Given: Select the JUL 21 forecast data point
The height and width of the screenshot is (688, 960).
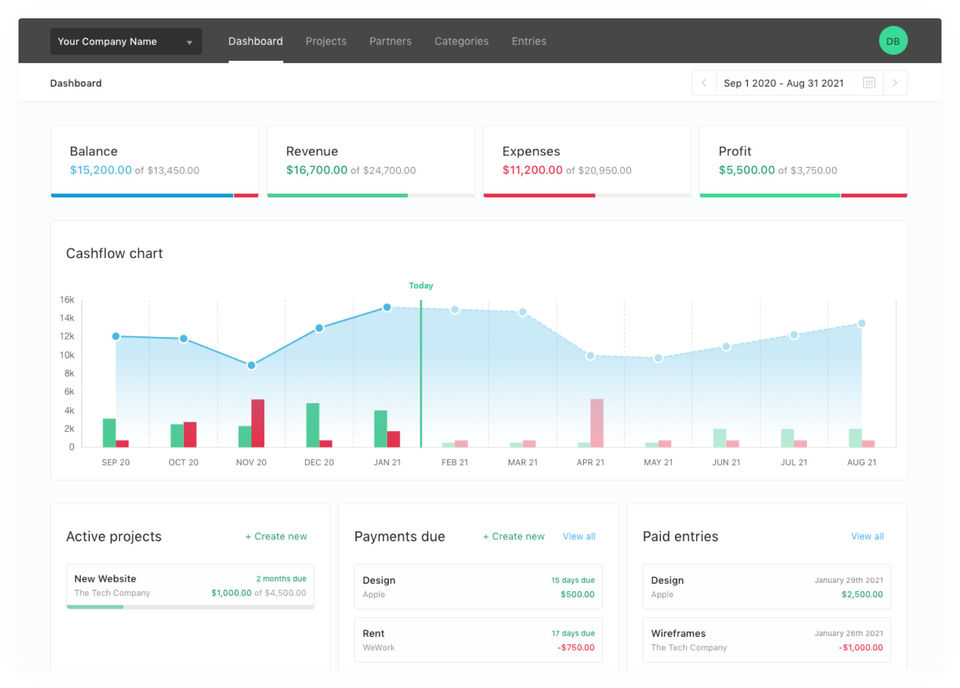Looking at the screenshot, I should pyautogui.click(x=794, y=335).
